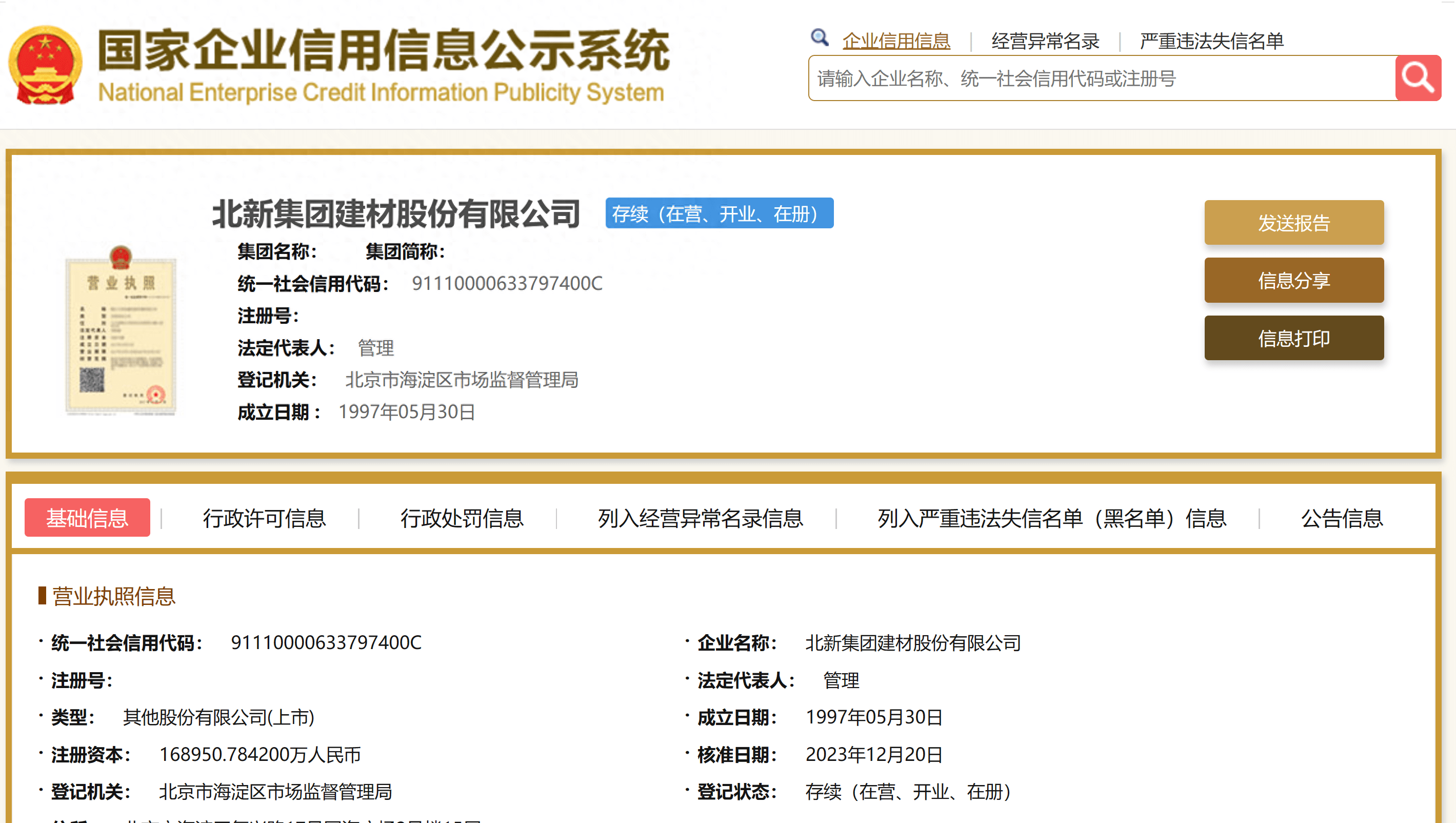Click the license-section credit code value

tap(326, 642)
